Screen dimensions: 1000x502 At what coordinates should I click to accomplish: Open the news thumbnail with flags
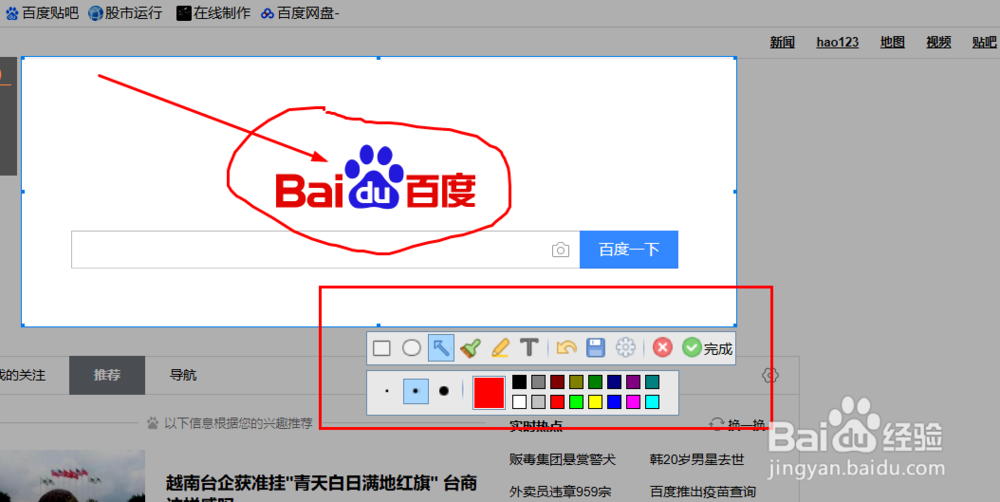73,476
